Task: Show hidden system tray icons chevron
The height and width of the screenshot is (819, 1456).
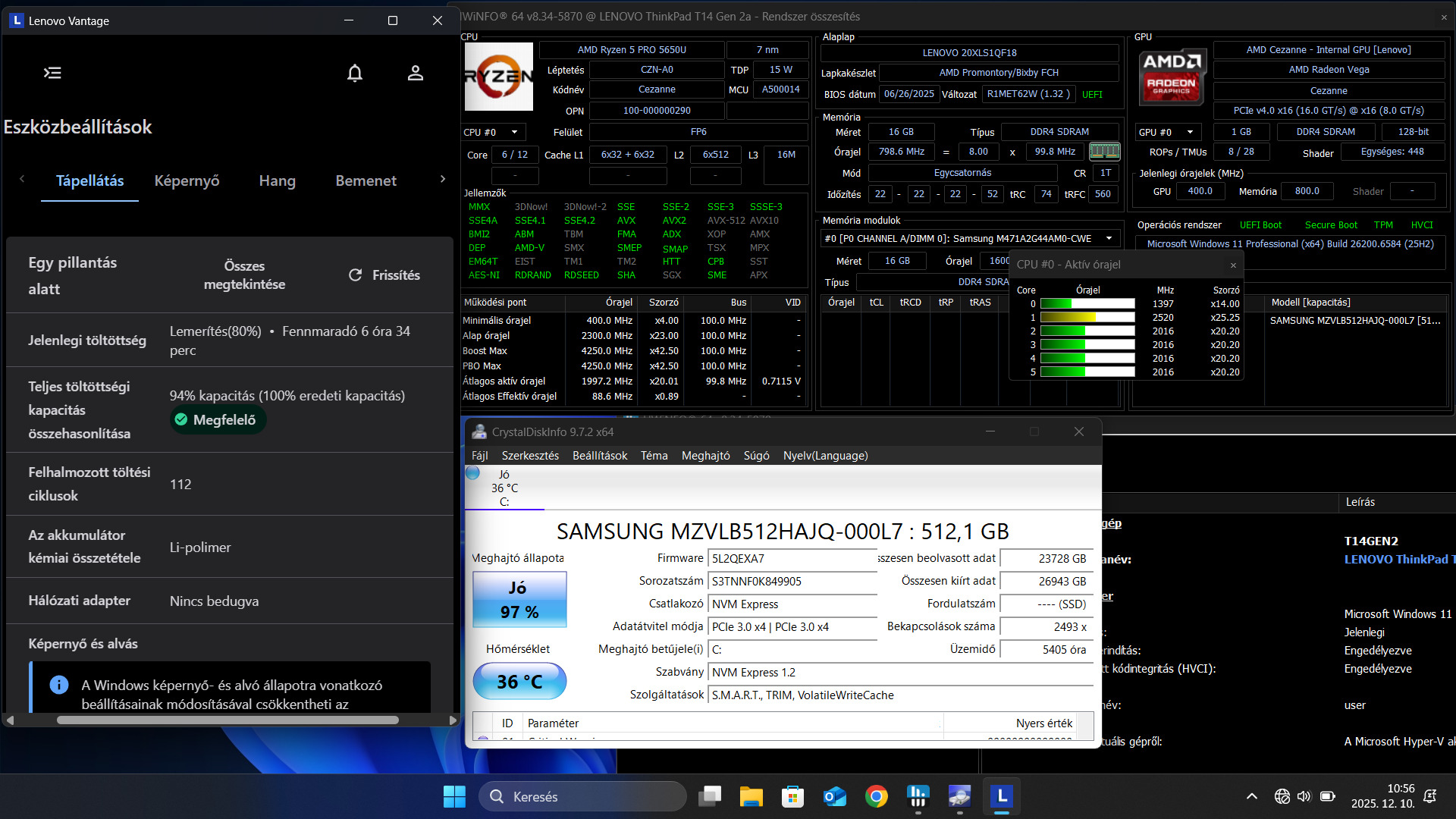Action: point(1252,796)
